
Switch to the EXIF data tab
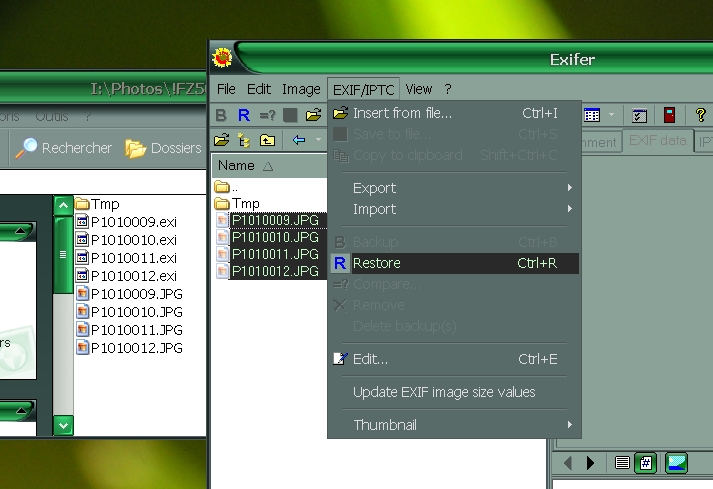point(657,141)
